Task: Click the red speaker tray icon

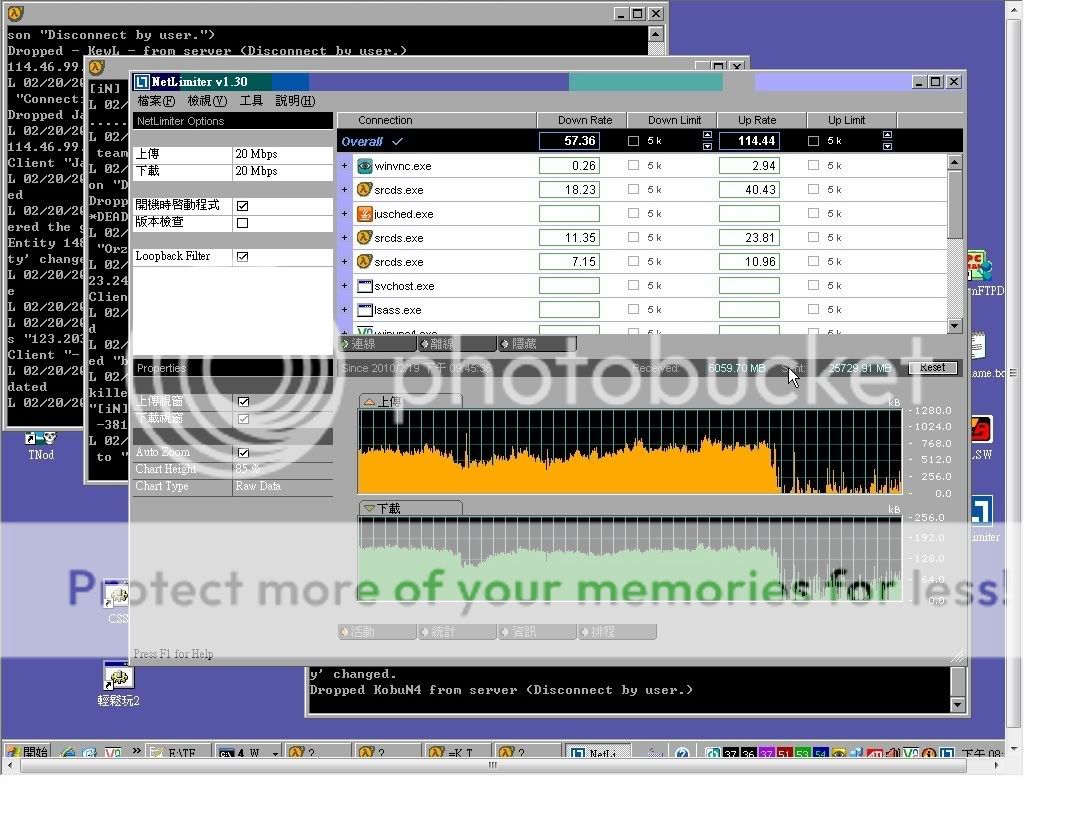Action: pos(893,754)
